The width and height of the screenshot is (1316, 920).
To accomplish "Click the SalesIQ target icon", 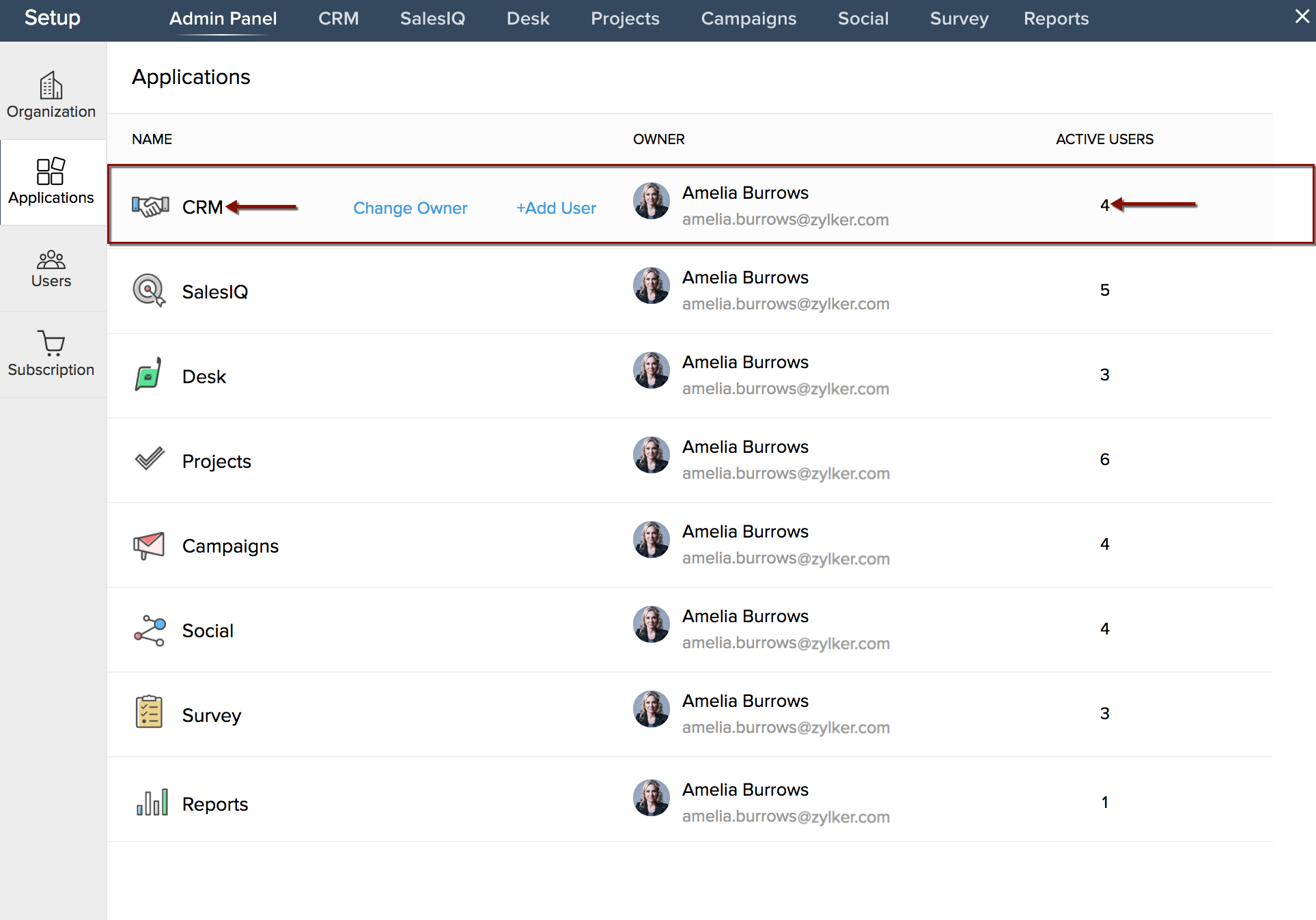I will (149, 291).
